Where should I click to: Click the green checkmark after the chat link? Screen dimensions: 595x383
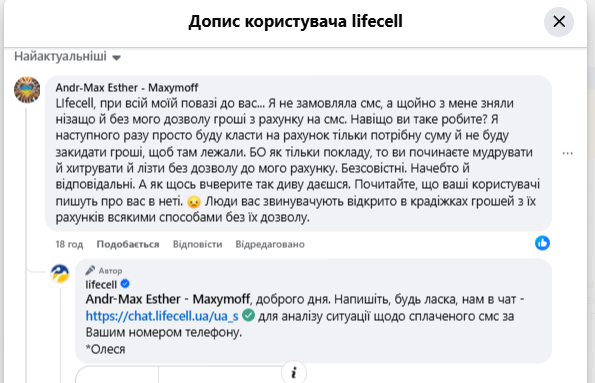(249, 315)
